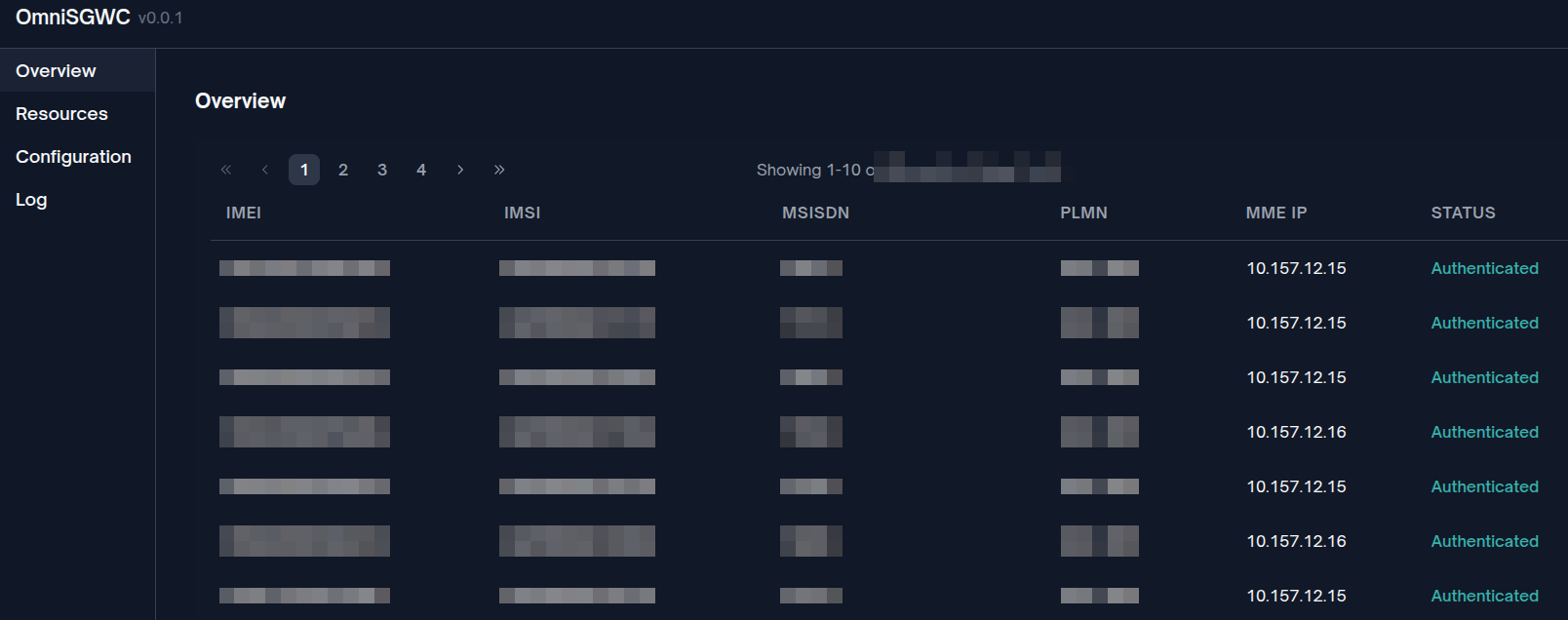Click the STATUS column header

1463,213
